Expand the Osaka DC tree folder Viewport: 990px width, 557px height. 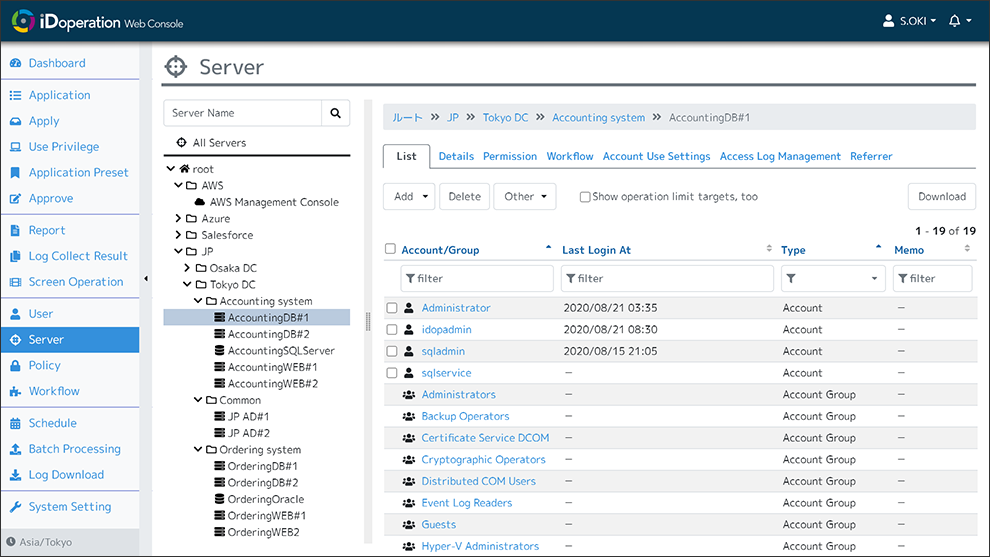tap(188, 268)
